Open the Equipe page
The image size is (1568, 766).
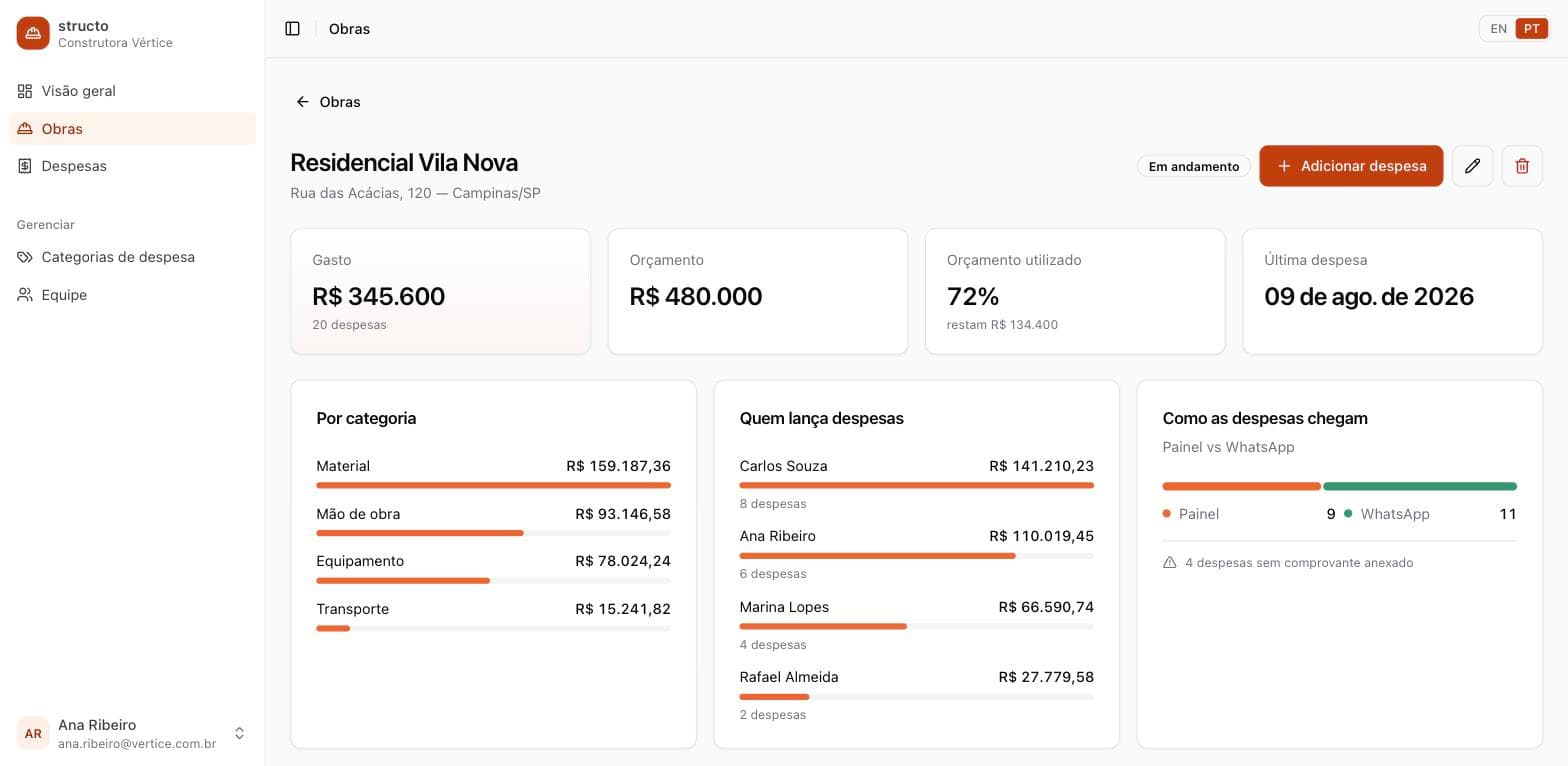pyautogui.click(x=132, y=295)
